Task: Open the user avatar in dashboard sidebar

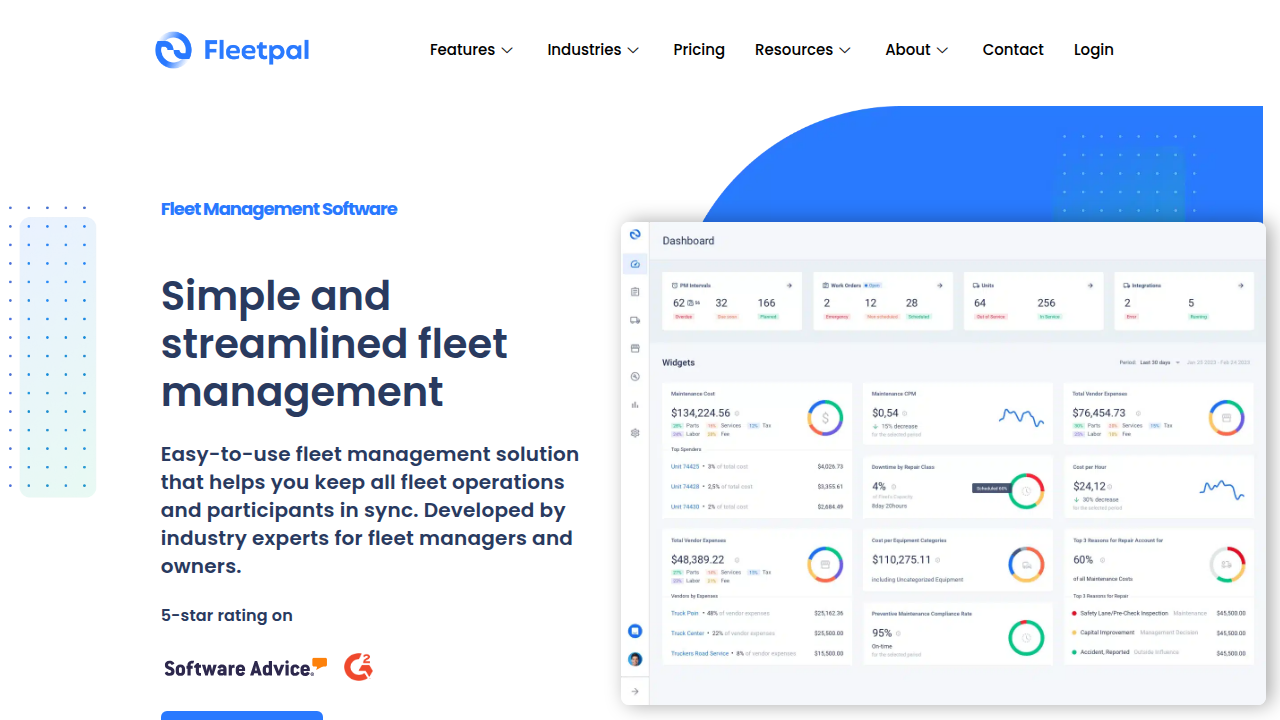Action: click(635, 659)
